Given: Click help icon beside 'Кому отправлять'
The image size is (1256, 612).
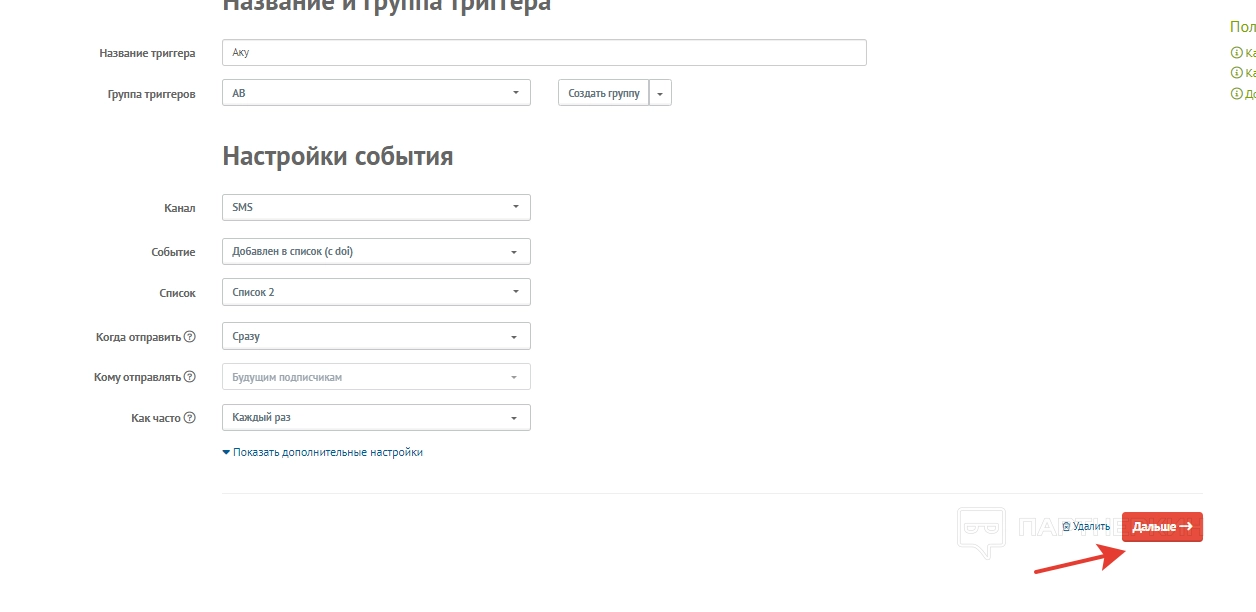Looking at the screenshot, I should point(190,378).
